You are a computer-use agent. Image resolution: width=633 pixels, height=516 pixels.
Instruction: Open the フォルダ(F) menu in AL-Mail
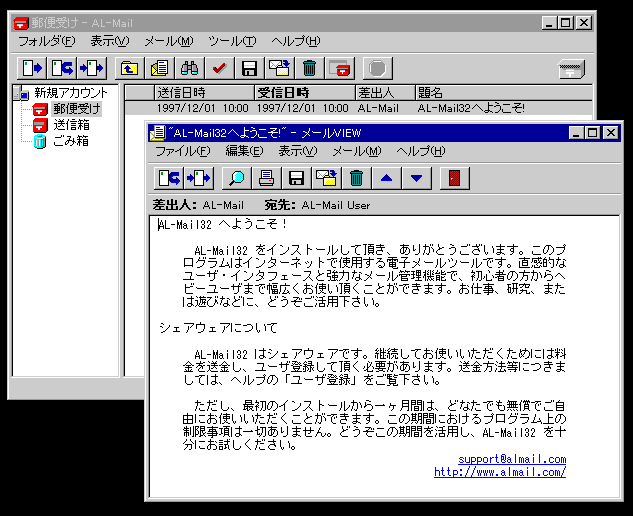click(x=47, y=41)
